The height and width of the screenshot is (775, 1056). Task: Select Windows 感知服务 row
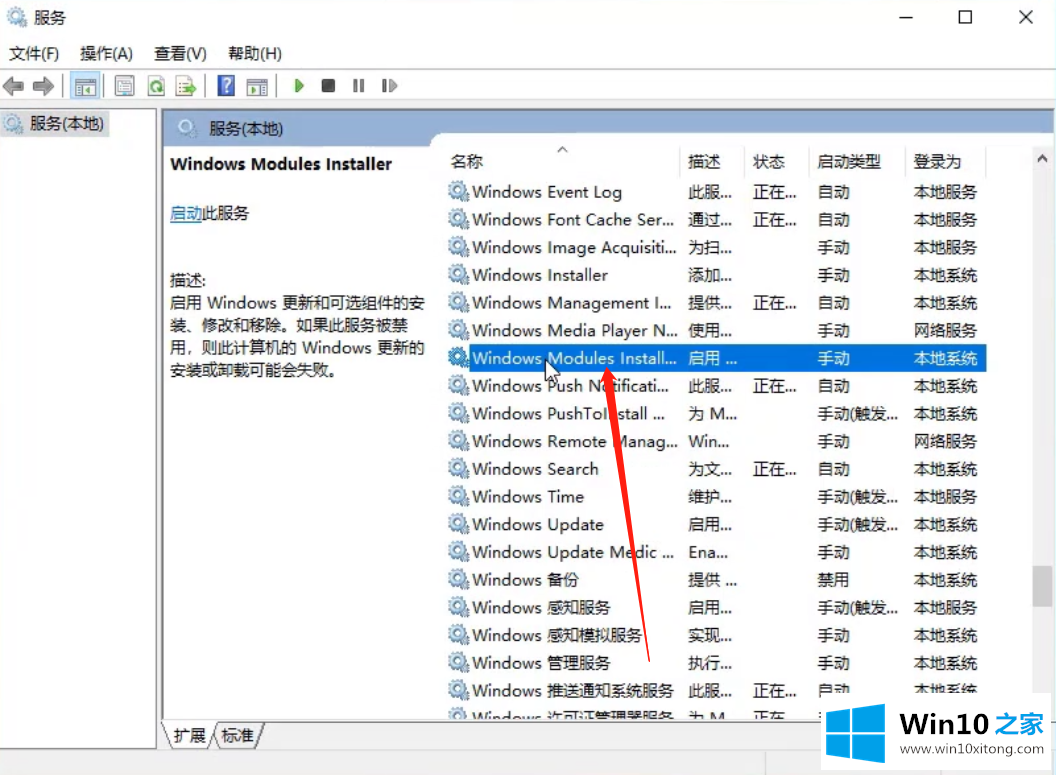click(x=717, y=607)
